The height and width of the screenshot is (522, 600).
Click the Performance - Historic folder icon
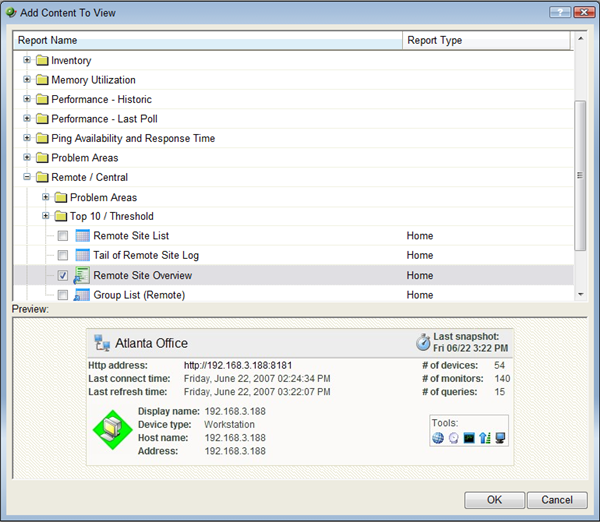42,99
